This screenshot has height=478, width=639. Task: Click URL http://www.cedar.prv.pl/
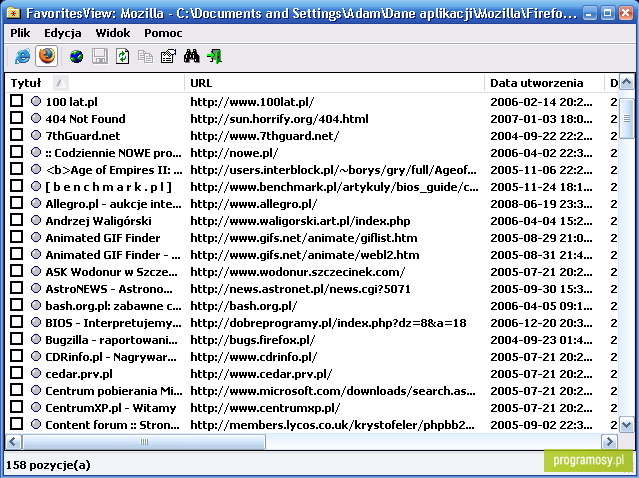[261, 374]
